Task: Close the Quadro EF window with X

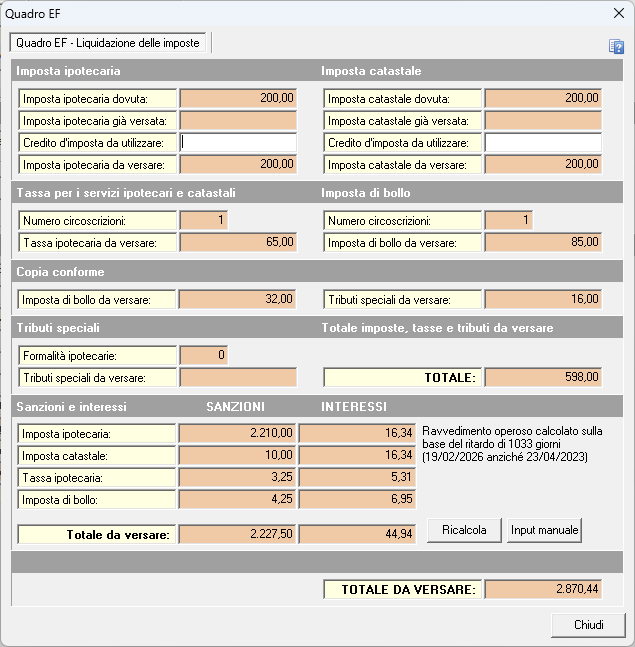Action: pos(618,13)
